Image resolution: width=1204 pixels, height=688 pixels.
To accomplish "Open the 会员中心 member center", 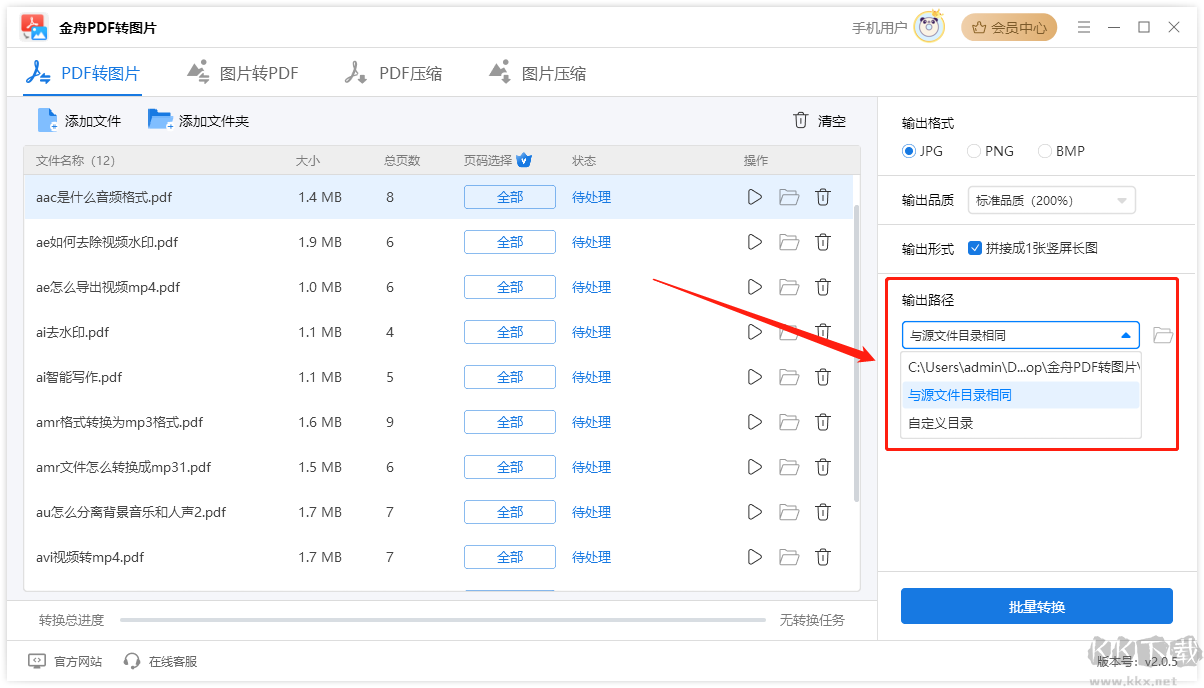I will coord(1009,27).
